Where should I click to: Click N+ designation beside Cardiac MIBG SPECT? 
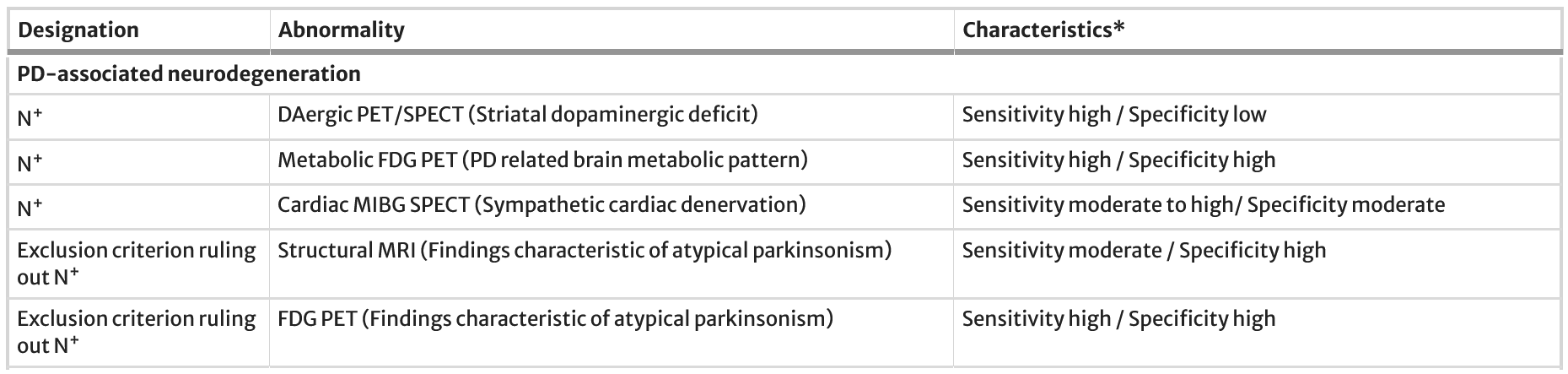(31, 208)
